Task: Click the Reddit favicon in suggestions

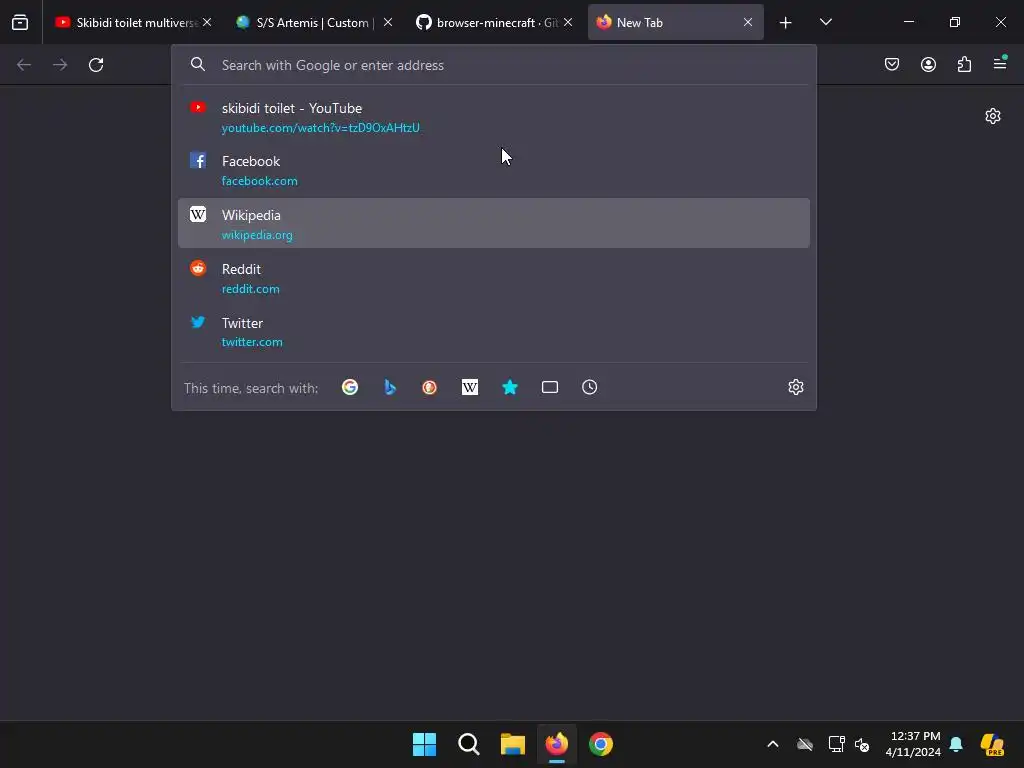Action: (198, 268)
